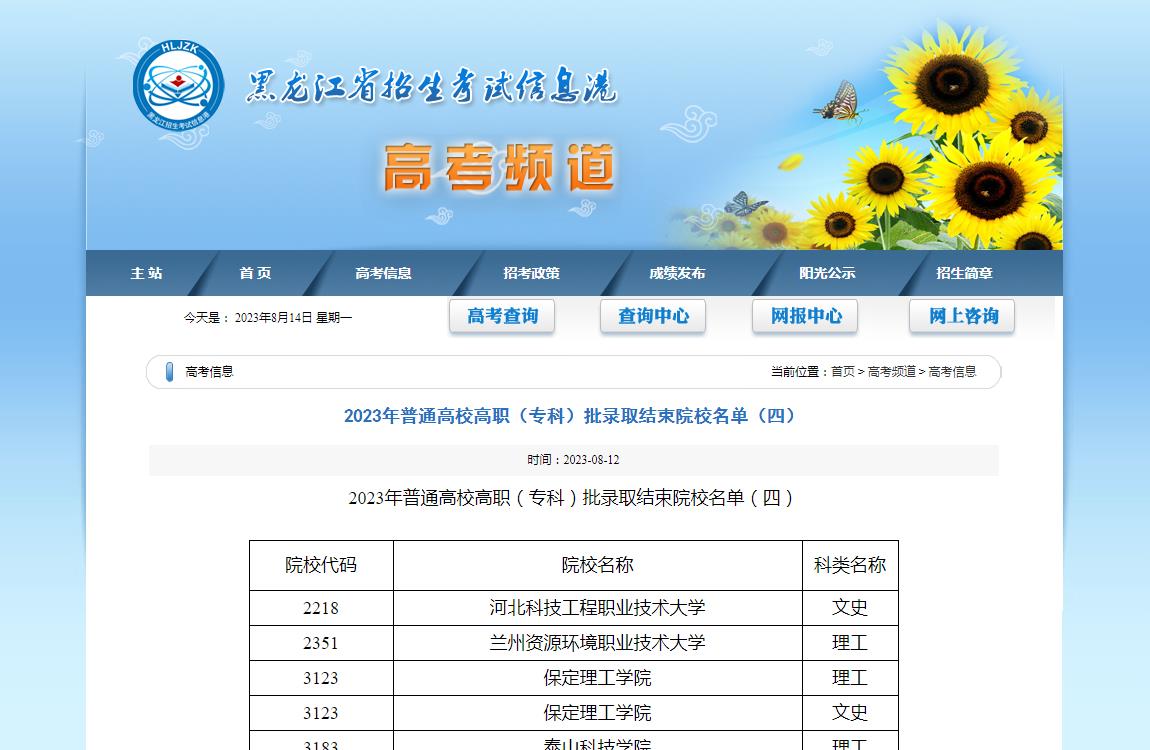
Task: Open the 主站 menu item
Action: click(146, 273)
